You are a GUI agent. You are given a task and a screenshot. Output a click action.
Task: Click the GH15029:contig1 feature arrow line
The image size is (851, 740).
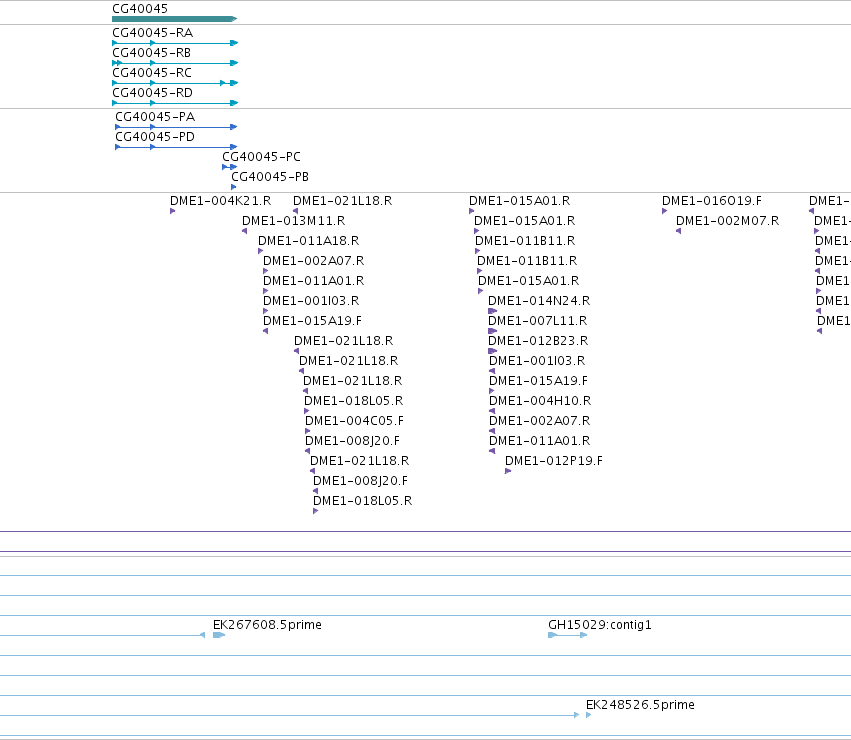point(568,635)
